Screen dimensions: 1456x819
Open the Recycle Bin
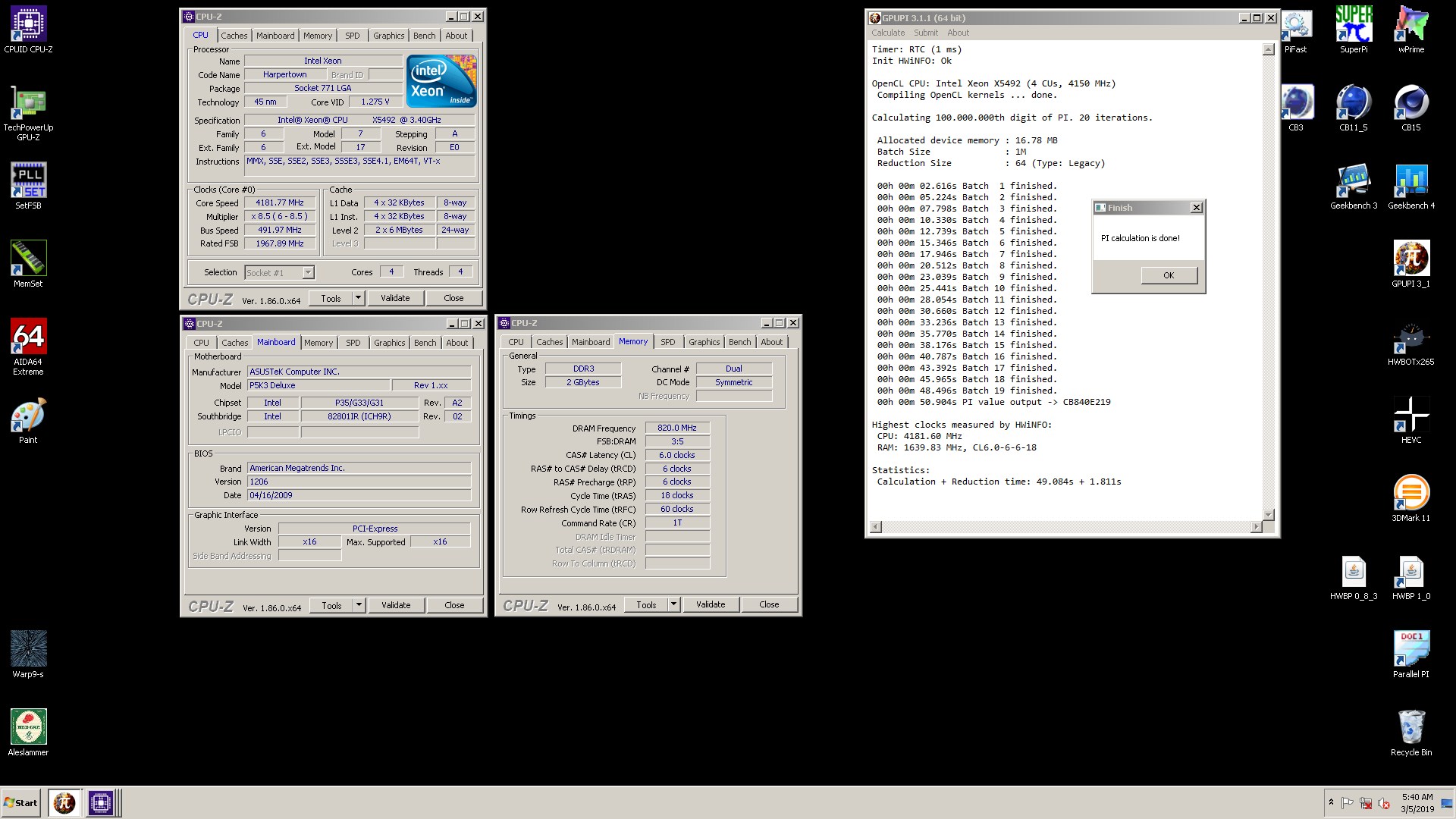click(x=1411, y=733)
